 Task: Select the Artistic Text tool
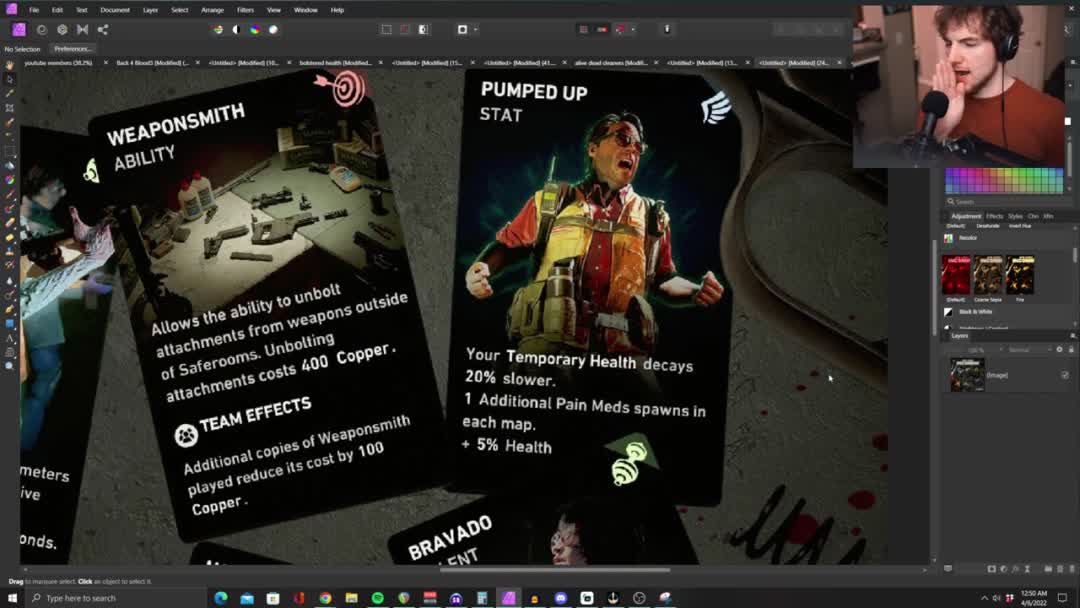[10, 339]
